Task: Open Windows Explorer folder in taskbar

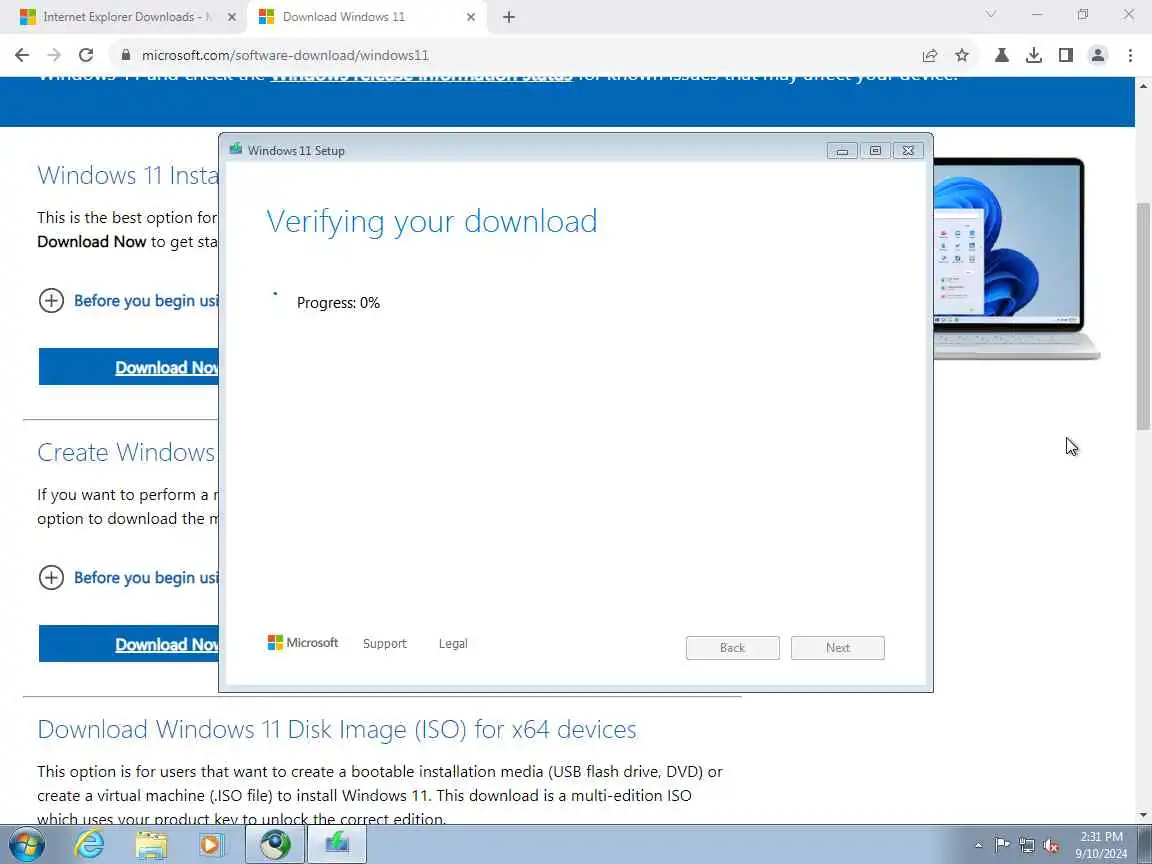Action: tap(151, 845)
